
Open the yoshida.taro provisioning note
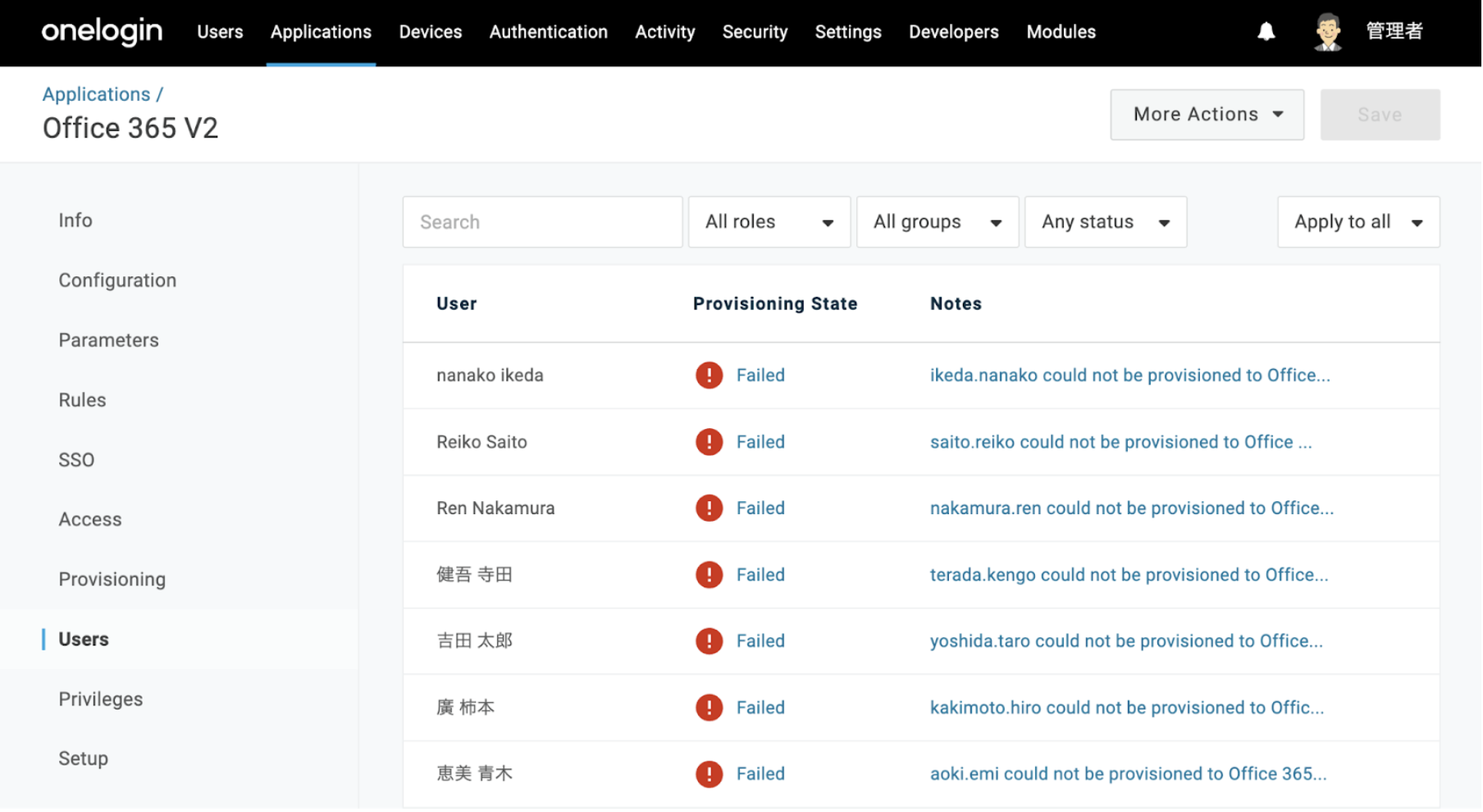coord(1128,641)
